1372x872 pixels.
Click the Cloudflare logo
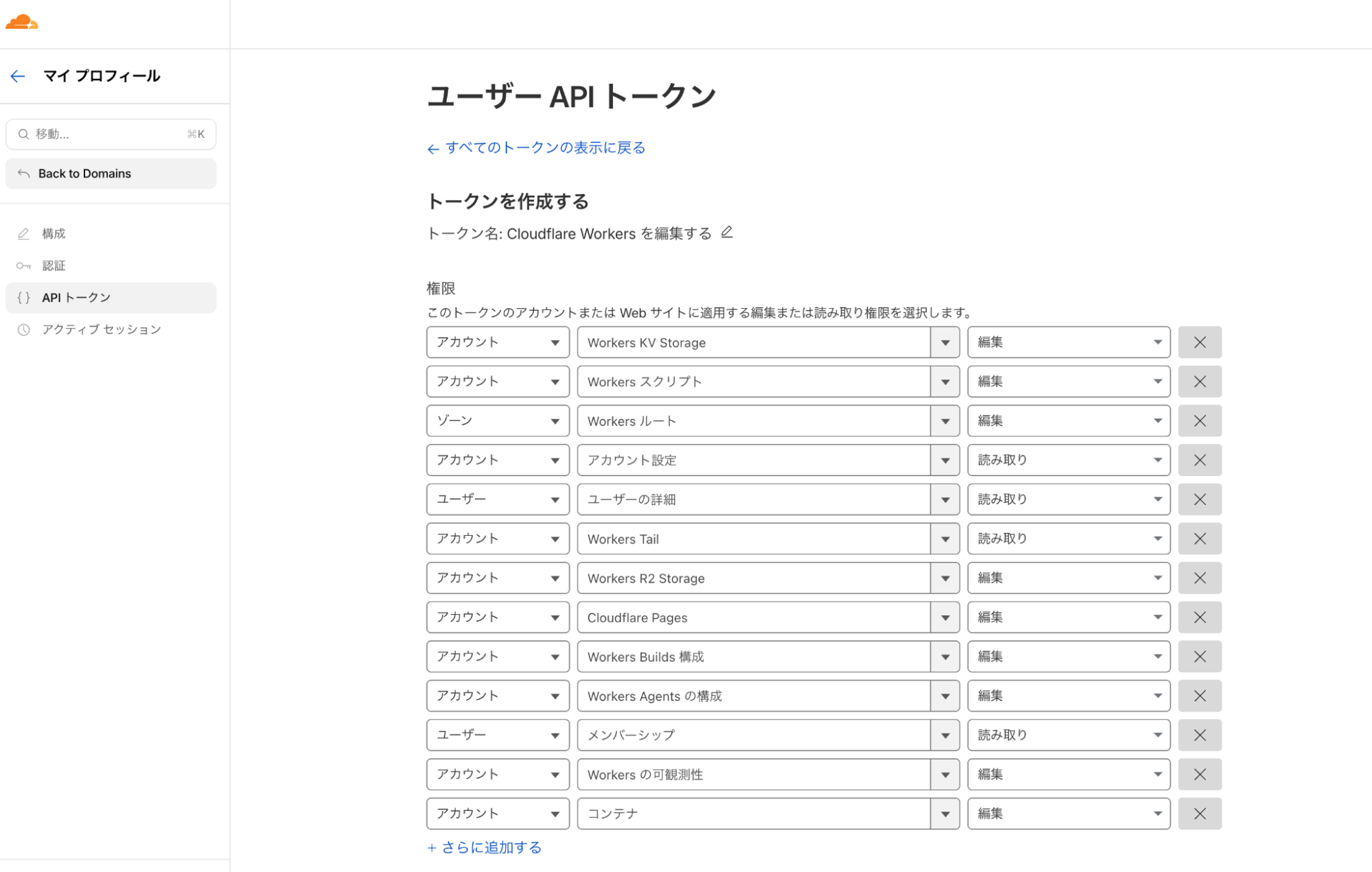(21, 23)
